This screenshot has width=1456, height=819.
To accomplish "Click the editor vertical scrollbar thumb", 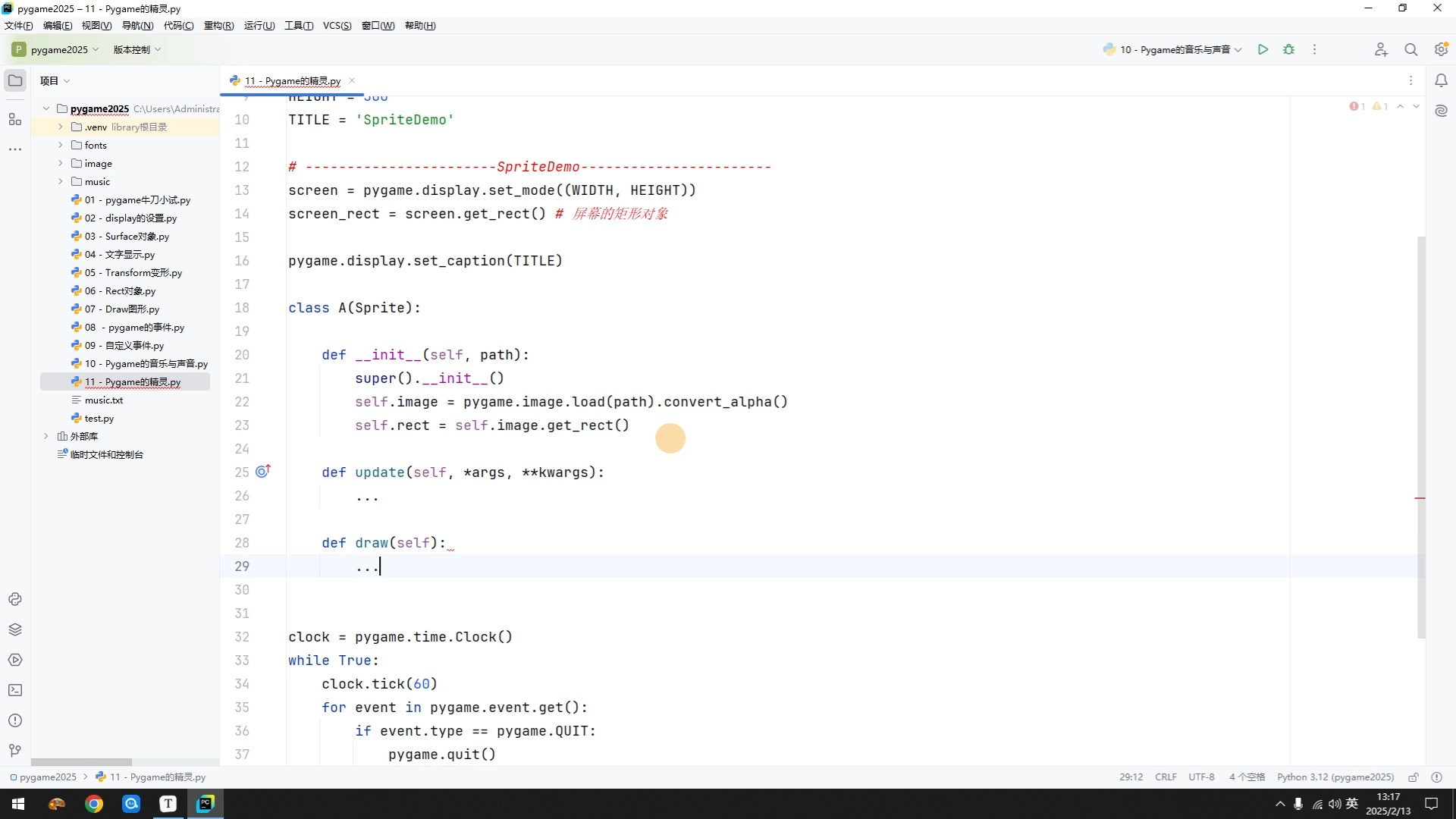I will 1421,437.
